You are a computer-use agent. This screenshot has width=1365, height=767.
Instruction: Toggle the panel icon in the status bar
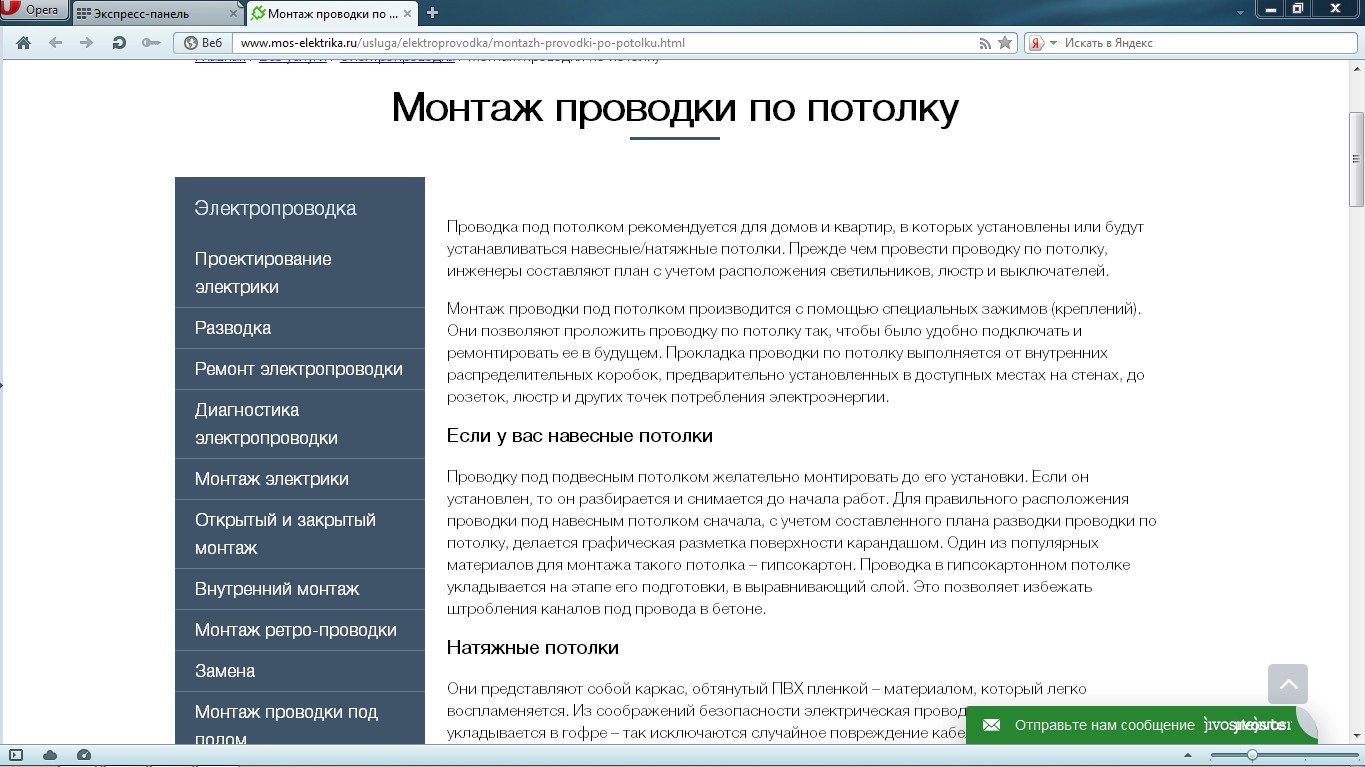click(x=16, y=755)
